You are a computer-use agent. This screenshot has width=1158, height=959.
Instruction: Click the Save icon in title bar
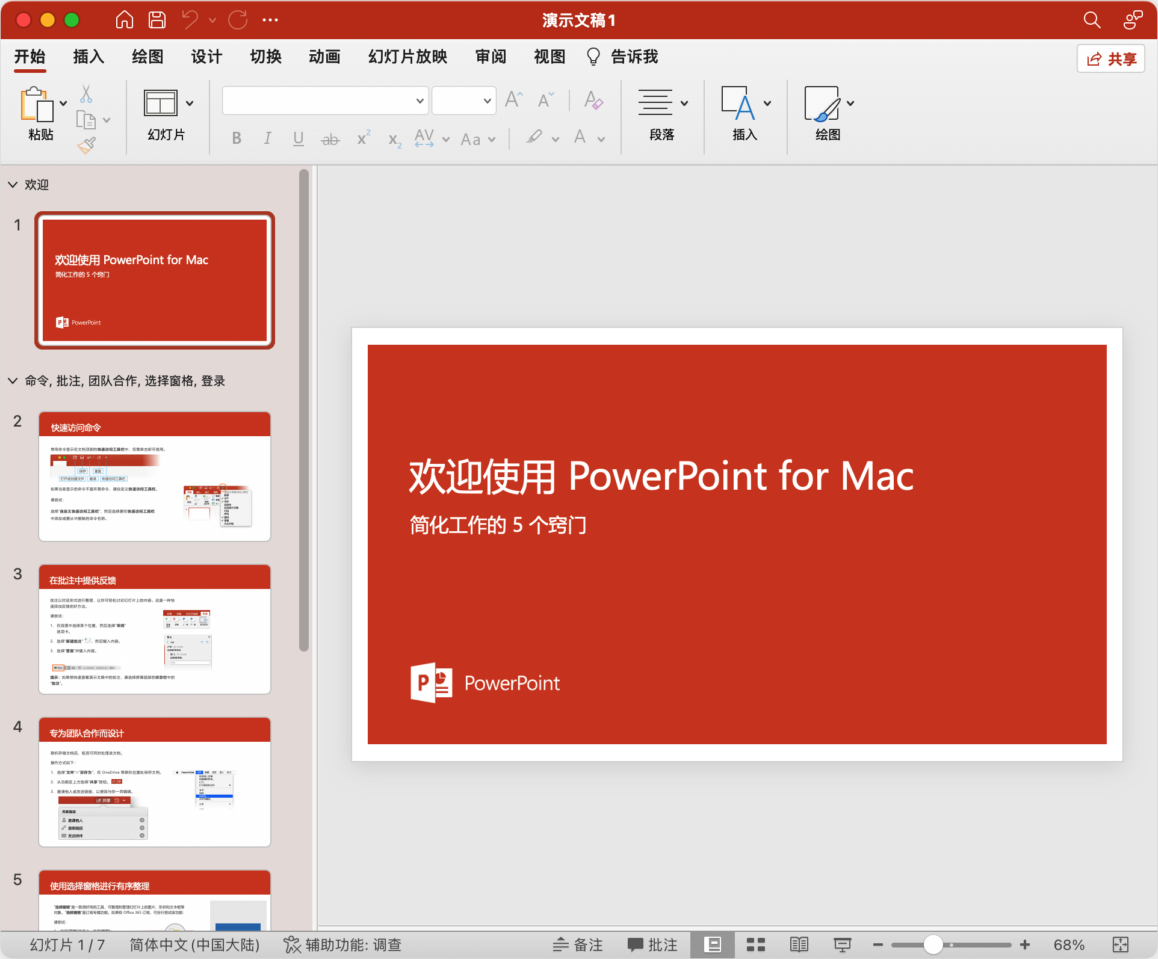tap(157, 20)
